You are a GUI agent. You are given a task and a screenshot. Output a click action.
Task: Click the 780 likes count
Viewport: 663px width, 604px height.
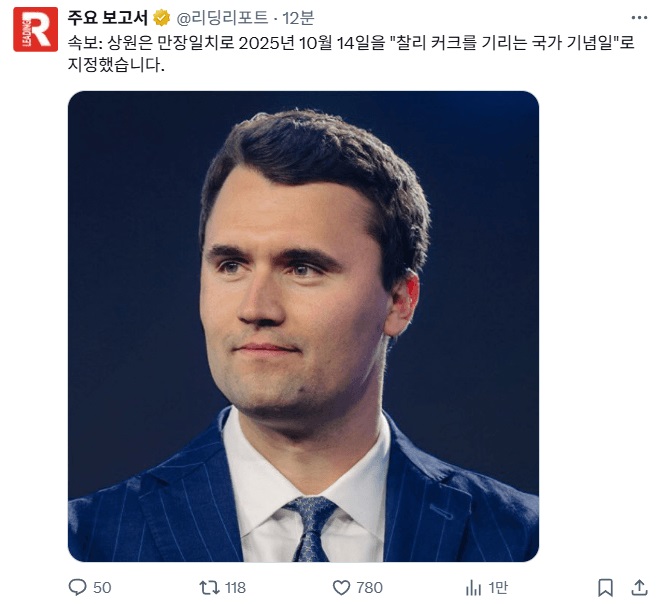pyautogui.click(x=370, y=587)
